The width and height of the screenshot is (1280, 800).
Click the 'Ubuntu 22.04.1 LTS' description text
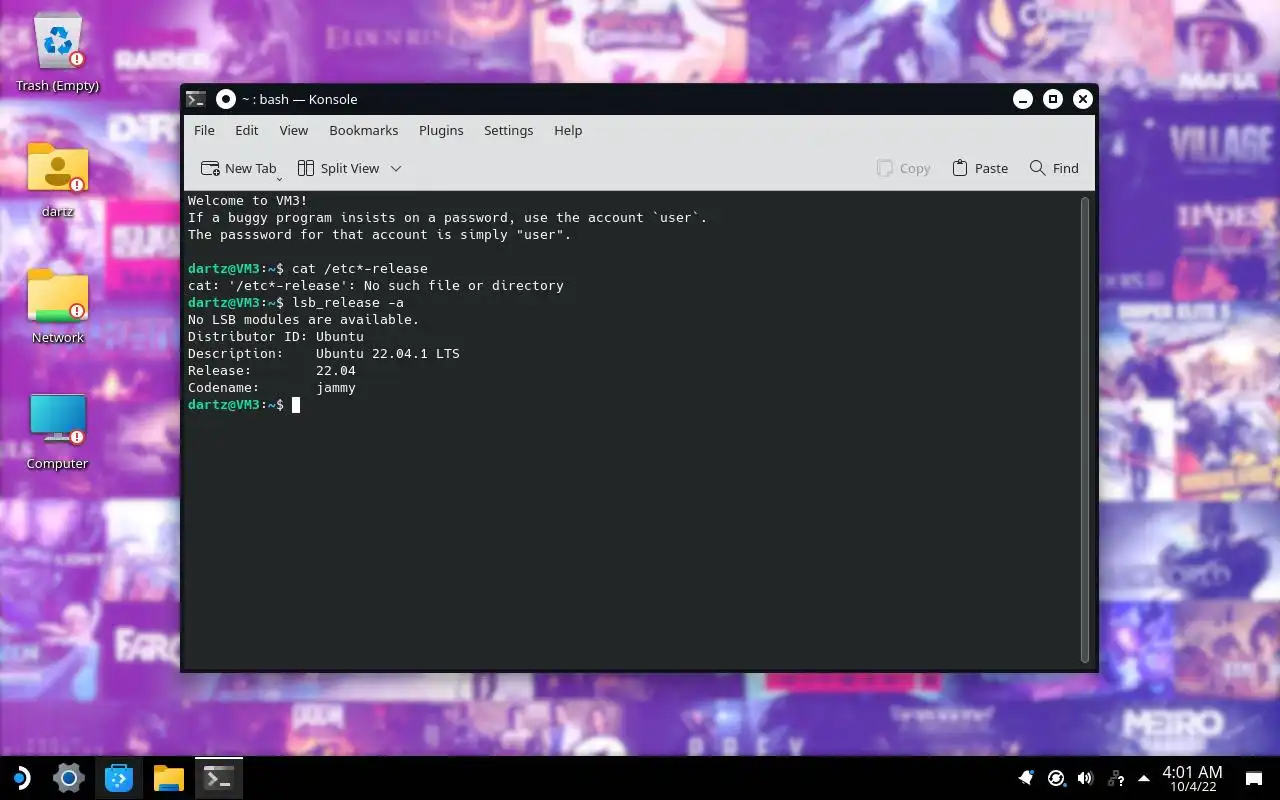pos(388,353)
